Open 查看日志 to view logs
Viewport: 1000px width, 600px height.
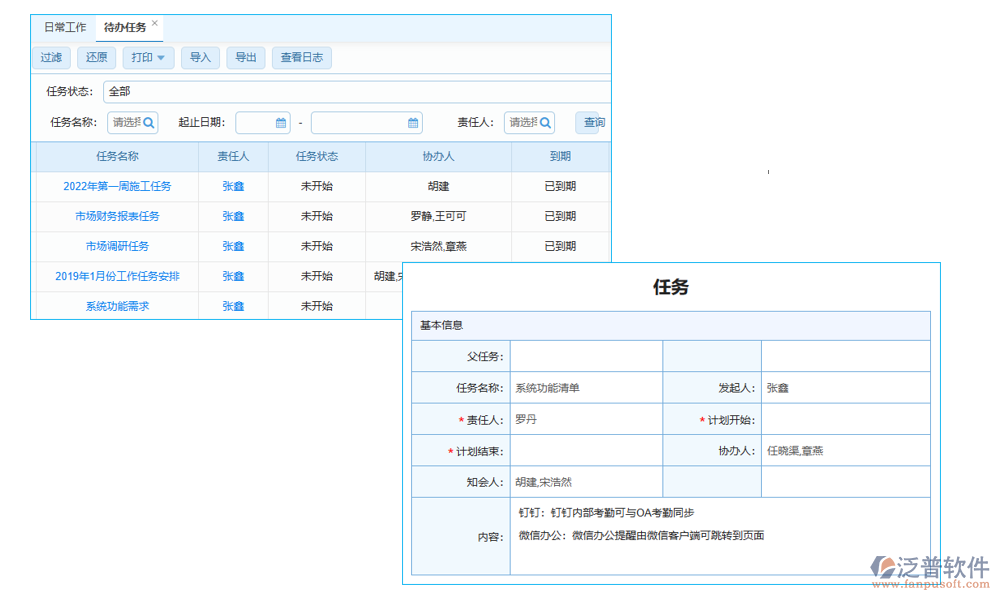click(x=301, y=57)
